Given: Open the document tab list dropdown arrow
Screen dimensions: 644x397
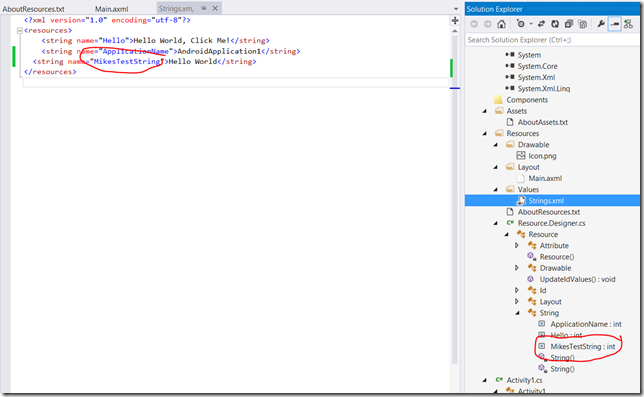Looking at the screenshot, I should coord(455,9).
